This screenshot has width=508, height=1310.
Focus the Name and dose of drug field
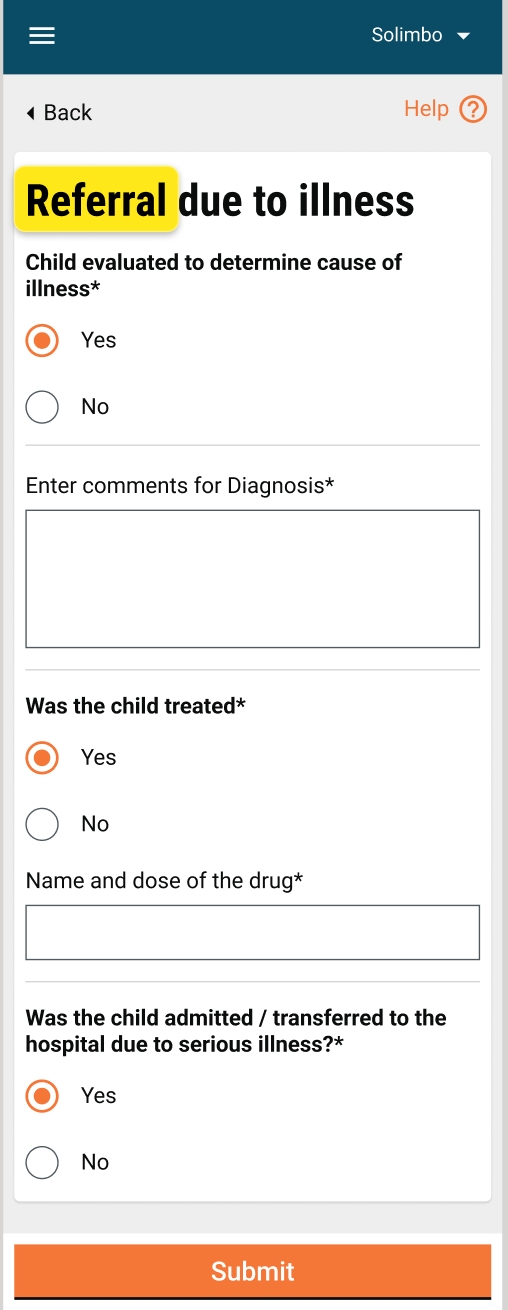click(252, 932)
